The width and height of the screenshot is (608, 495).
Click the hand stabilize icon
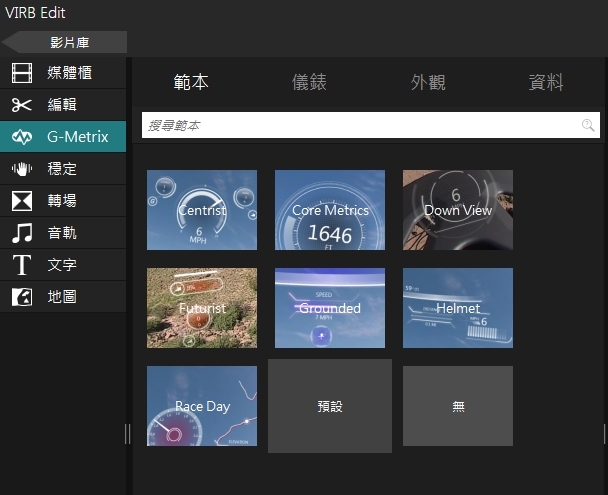[x=22, y=169]
